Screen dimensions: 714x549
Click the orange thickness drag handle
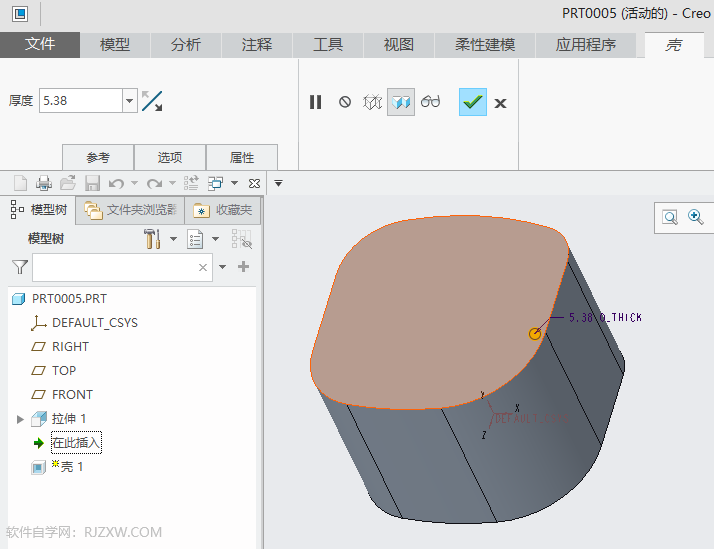535,334
